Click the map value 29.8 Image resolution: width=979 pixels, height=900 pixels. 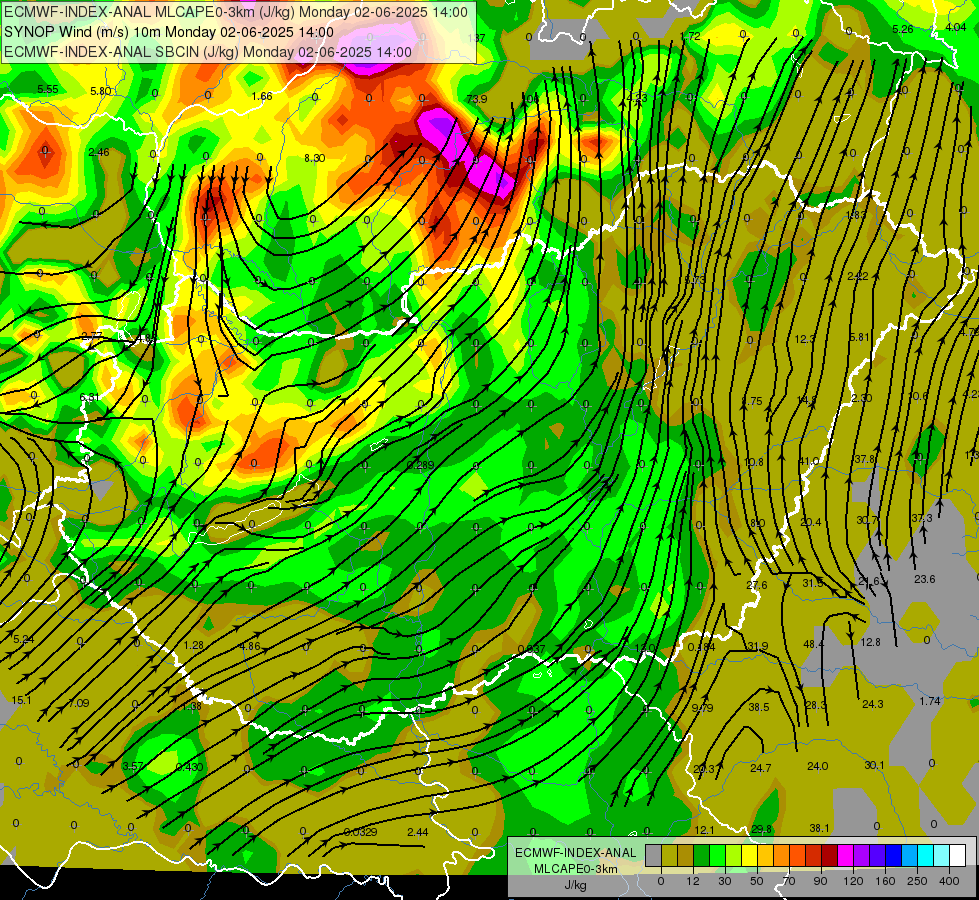[x=761, y=829]
